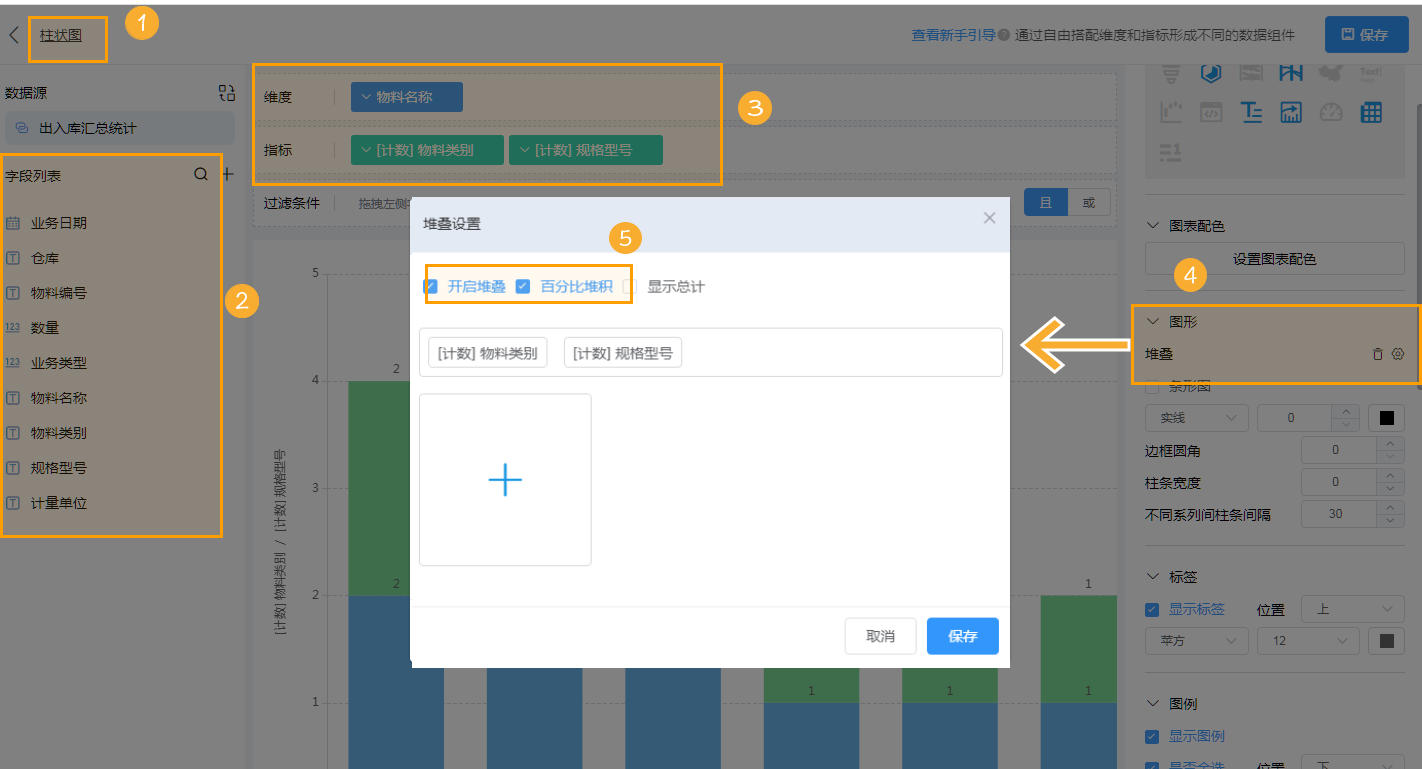Click the back arrow beside 柱状图
This screenshot has height=769, width=1422.
click(14, 35)
